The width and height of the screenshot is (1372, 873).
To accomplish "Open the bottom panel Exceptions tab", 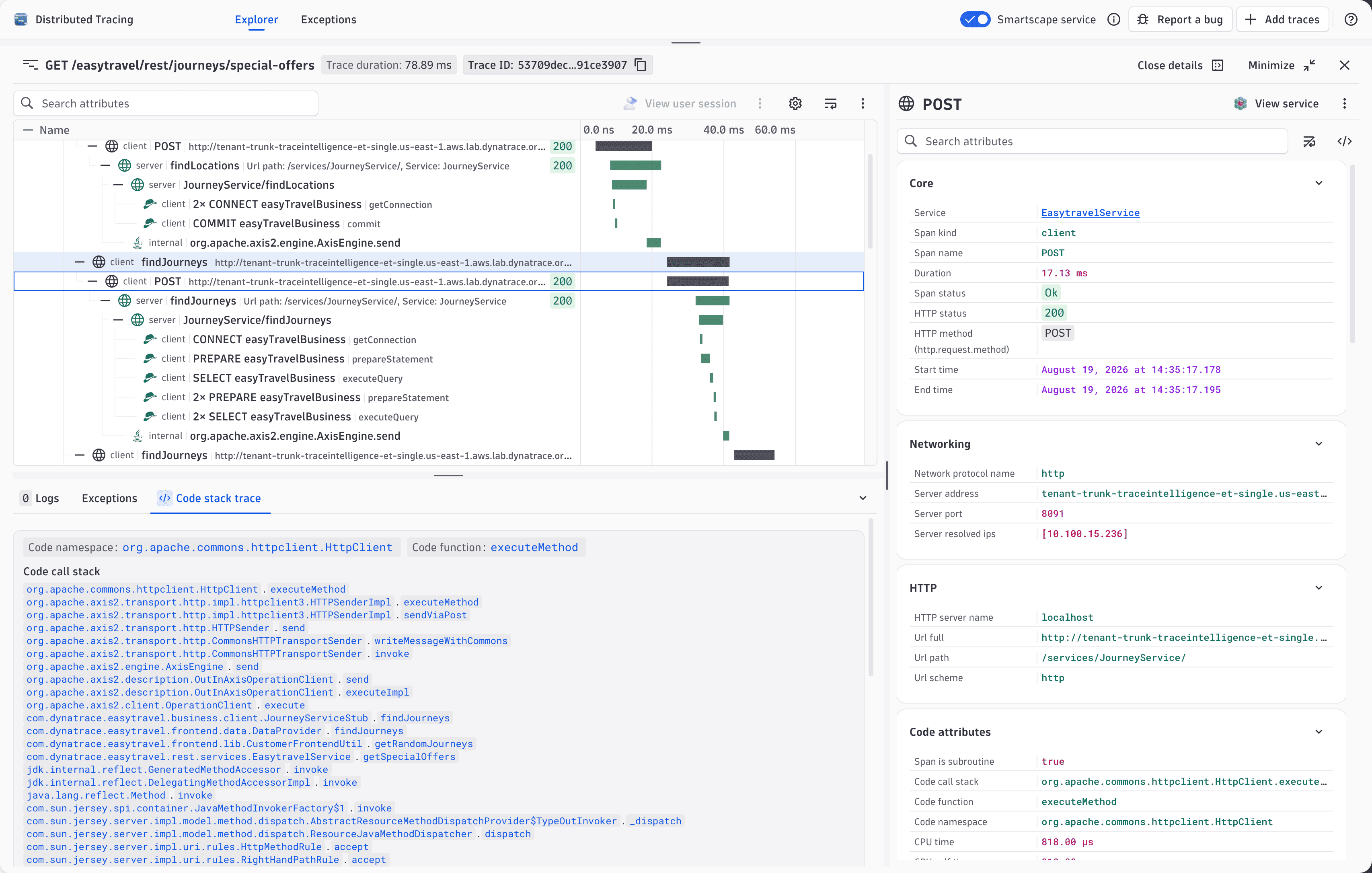I will 109,498.
